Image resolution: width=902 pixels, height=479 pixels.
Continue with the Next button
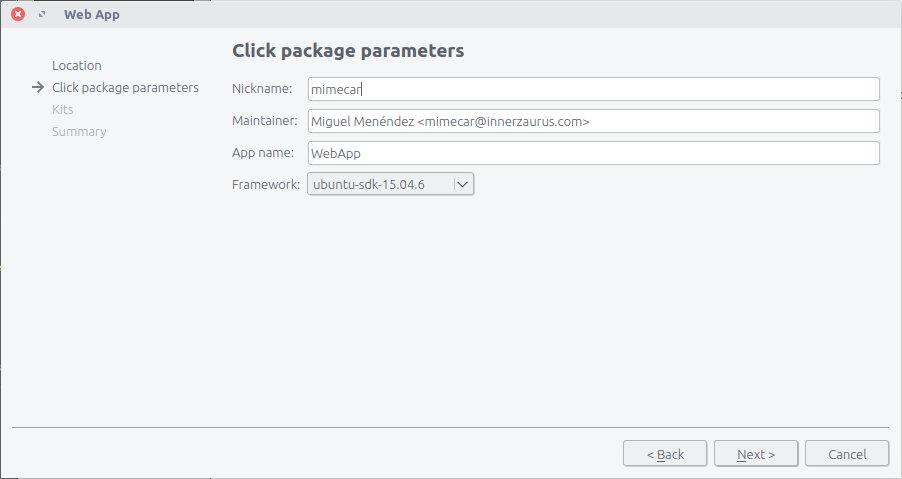coord(756,454)
